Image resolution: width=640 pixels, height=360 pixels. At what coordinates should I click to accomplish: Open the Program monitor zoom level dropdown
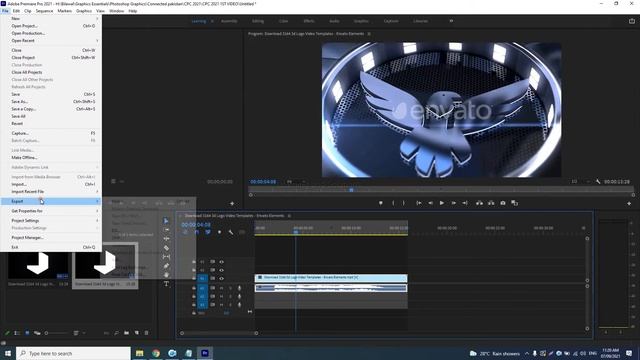click(296, 181)
